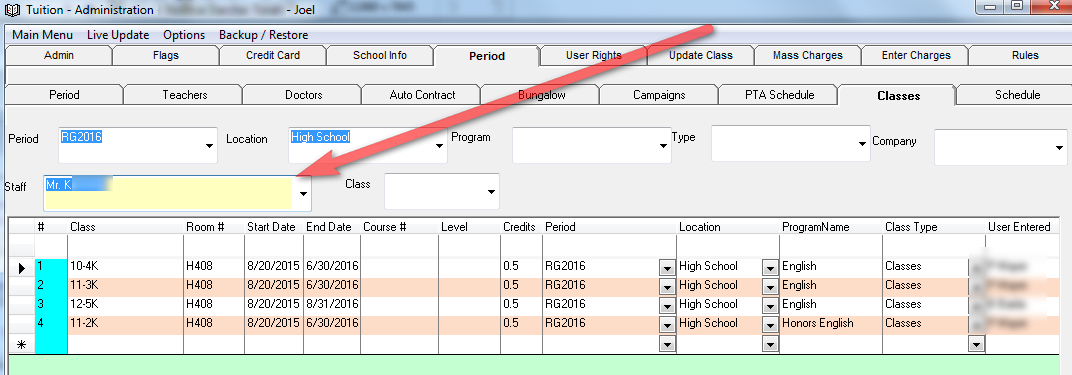Select the Classes sub-tab
The height and width of the screenshot is (375, 1072).
coord(898,96)
